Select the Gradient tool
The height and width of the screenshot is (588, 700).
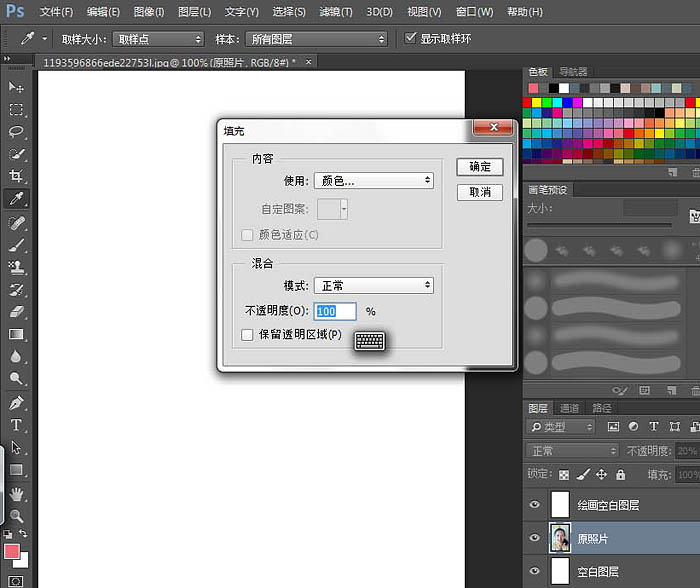tap(17, 334)
